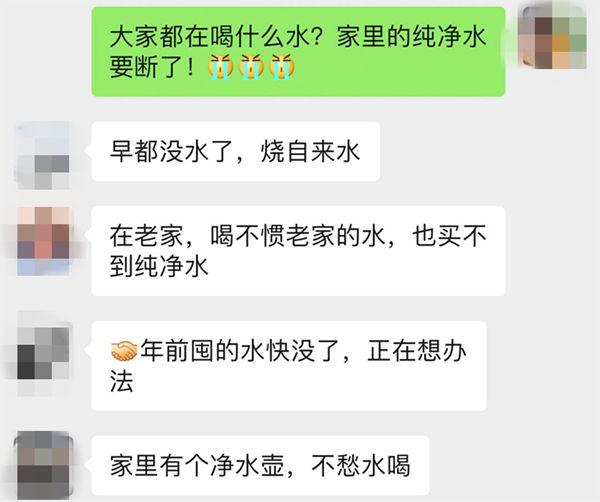Click the lone character 法 on its line

tap(121, 381)
